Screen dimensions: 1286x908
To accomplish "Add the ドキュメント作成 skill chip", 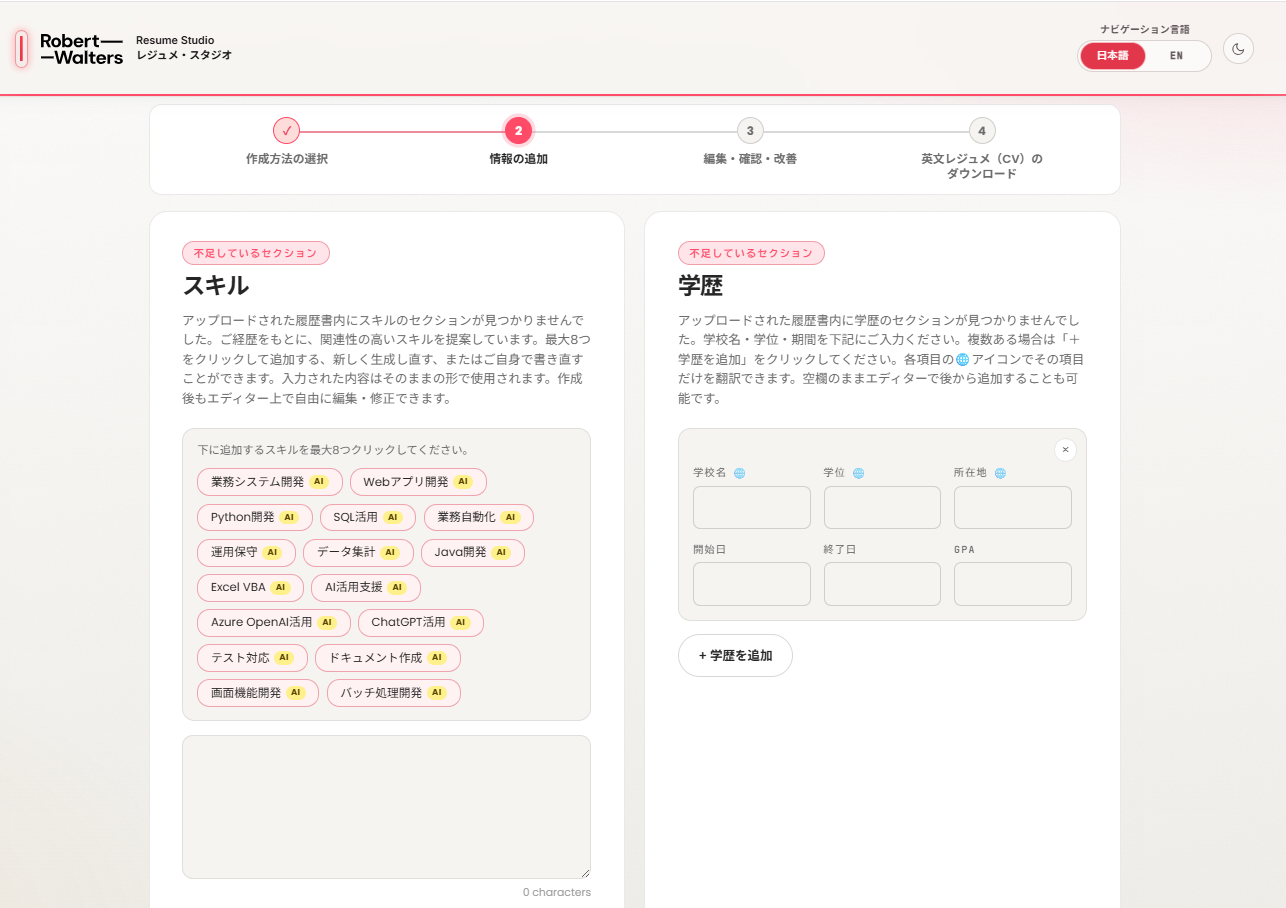I will point(388,658).
